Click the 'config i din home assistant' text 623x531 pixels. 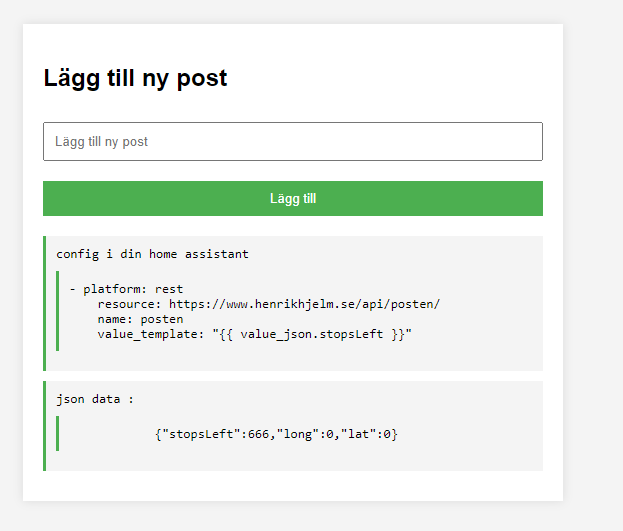[152, 254]
